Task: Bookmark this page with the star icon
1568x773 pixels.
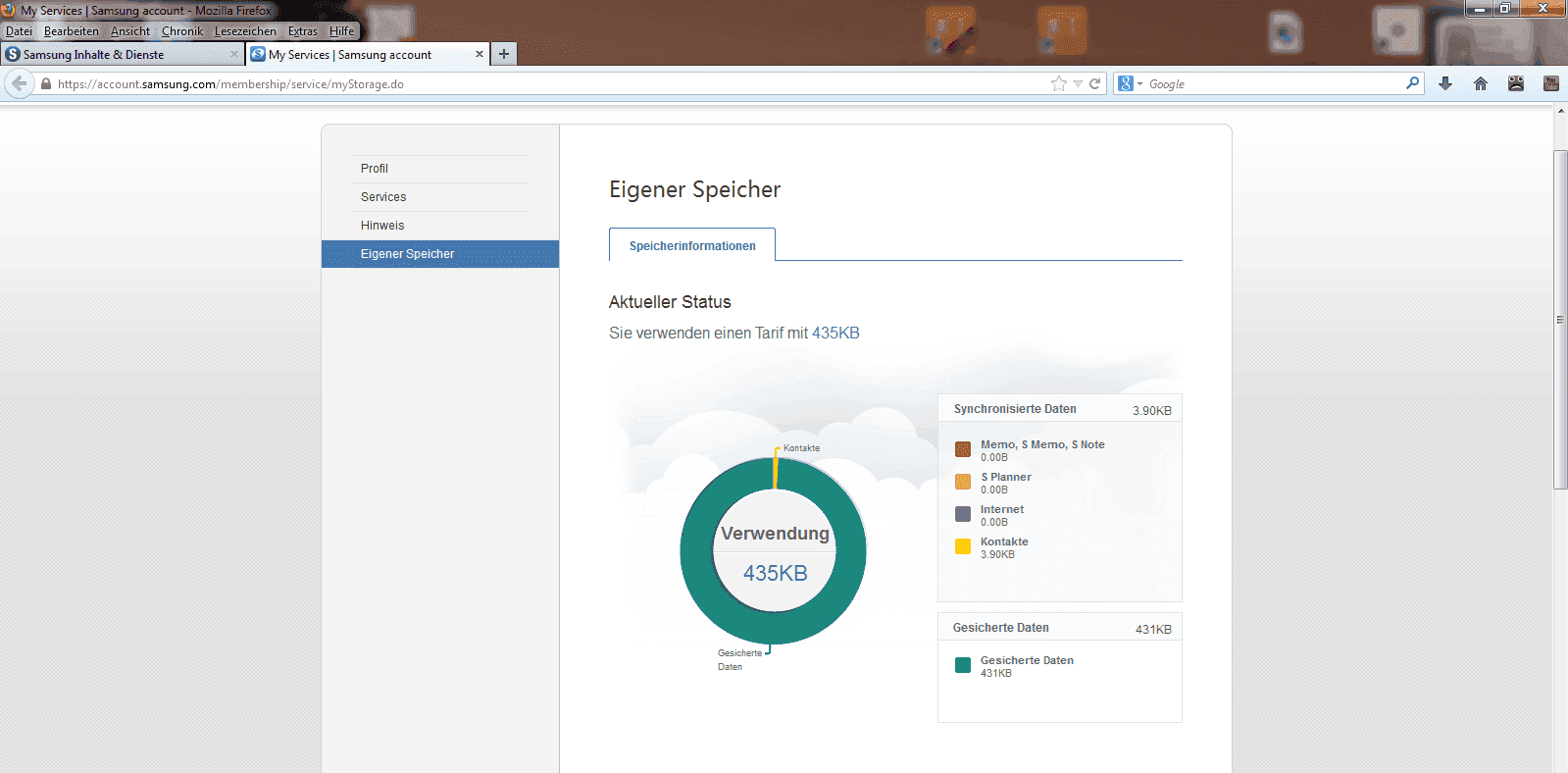Action: tap(1058, 83)
